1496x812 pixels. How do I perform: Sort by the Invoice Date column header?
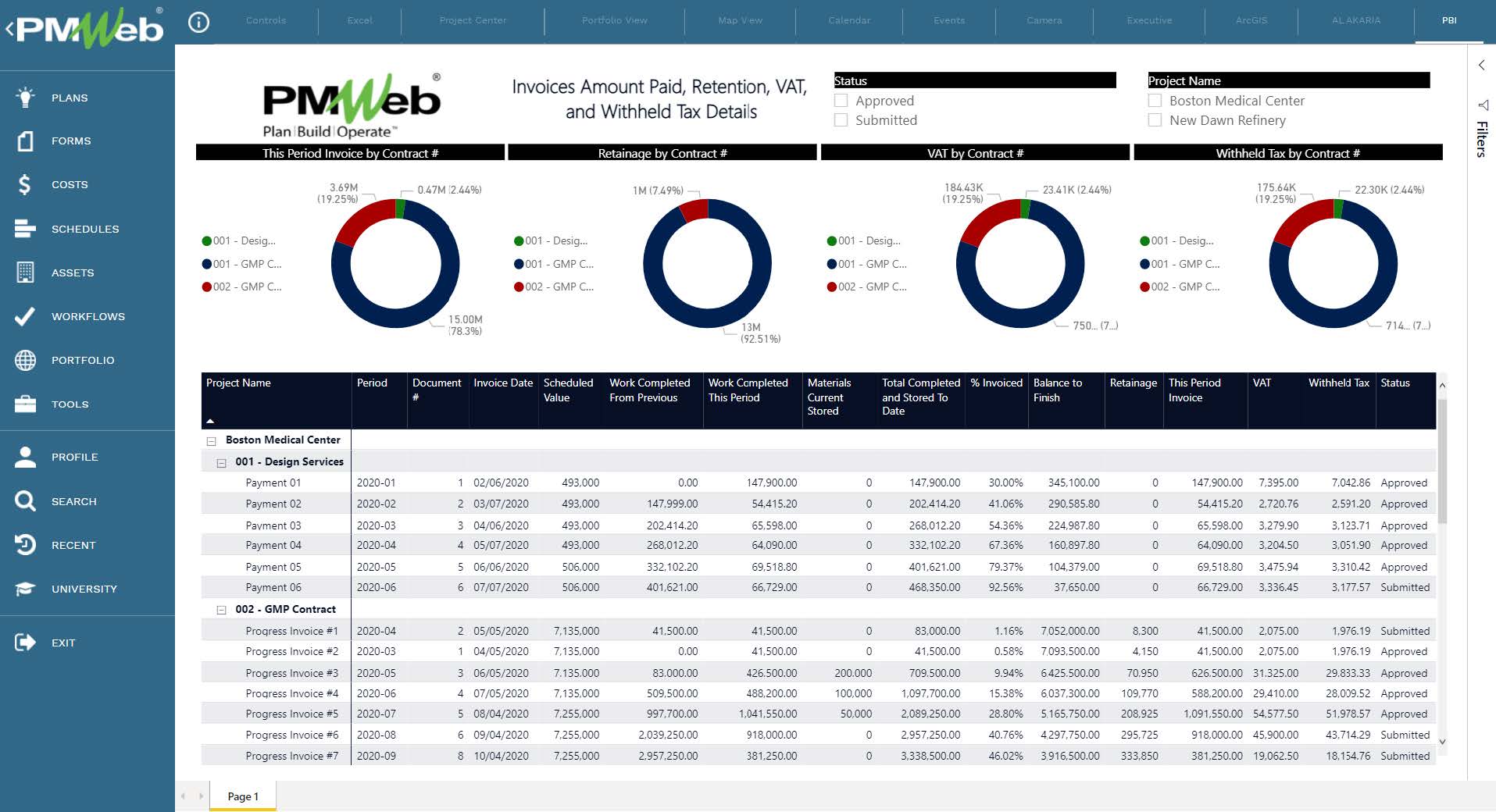coord(503,383)
